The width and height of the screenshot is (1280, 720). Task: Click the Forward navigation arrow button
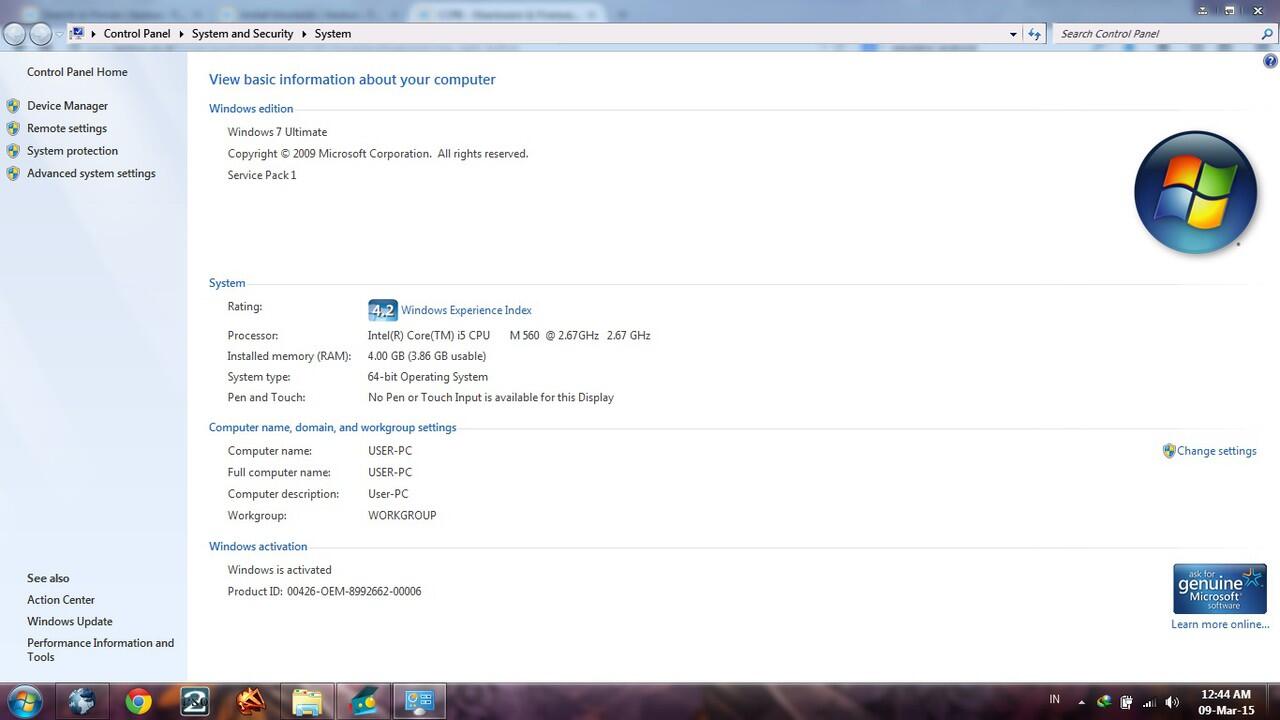40,34
